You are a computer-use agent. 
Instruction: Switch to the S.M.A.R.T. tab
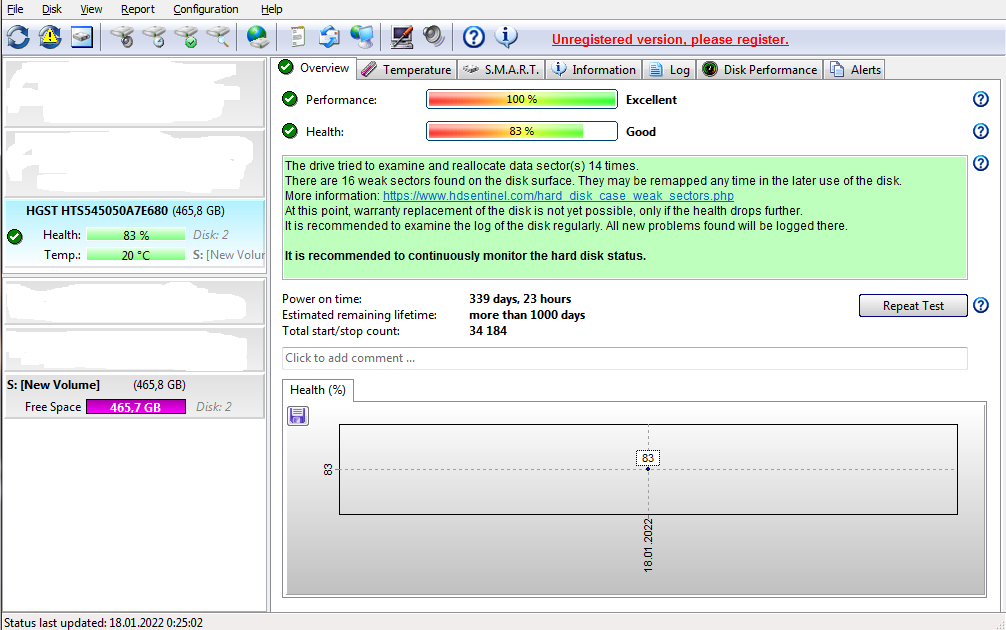pos(501,69)
